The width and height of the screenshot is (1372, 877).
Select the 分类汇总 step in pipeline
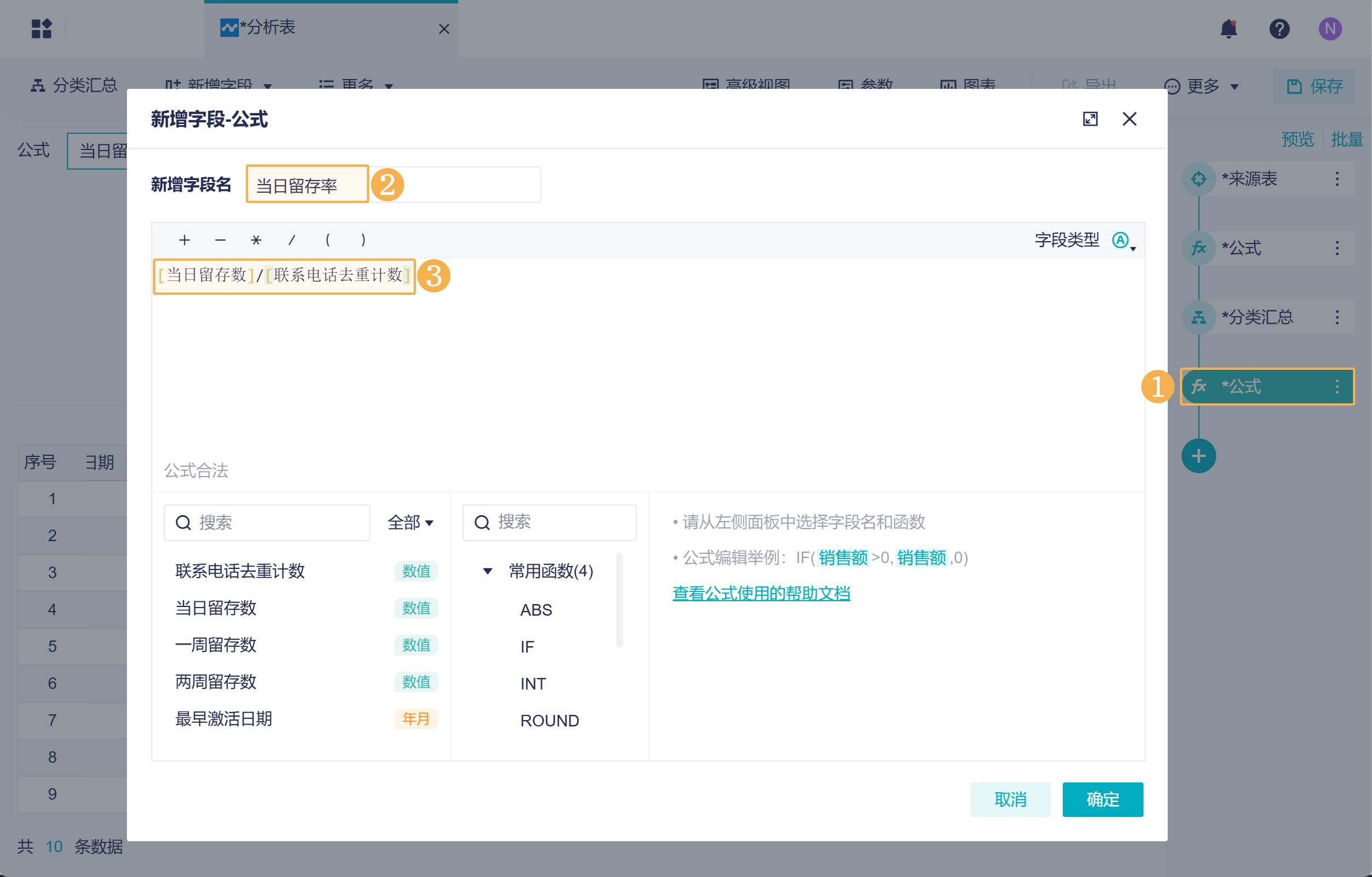[1258, 317]
